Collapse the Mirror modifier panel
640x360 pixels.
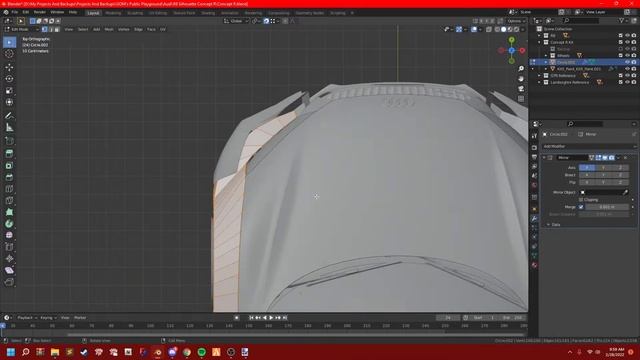pos(544,158)
